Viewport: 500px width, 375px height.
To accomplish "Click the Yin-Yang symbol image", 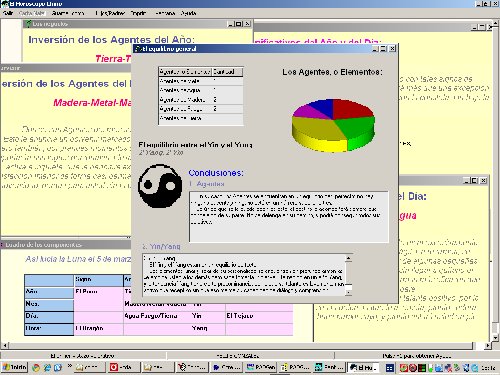I will pyautogui.click(x=160, y=186).
